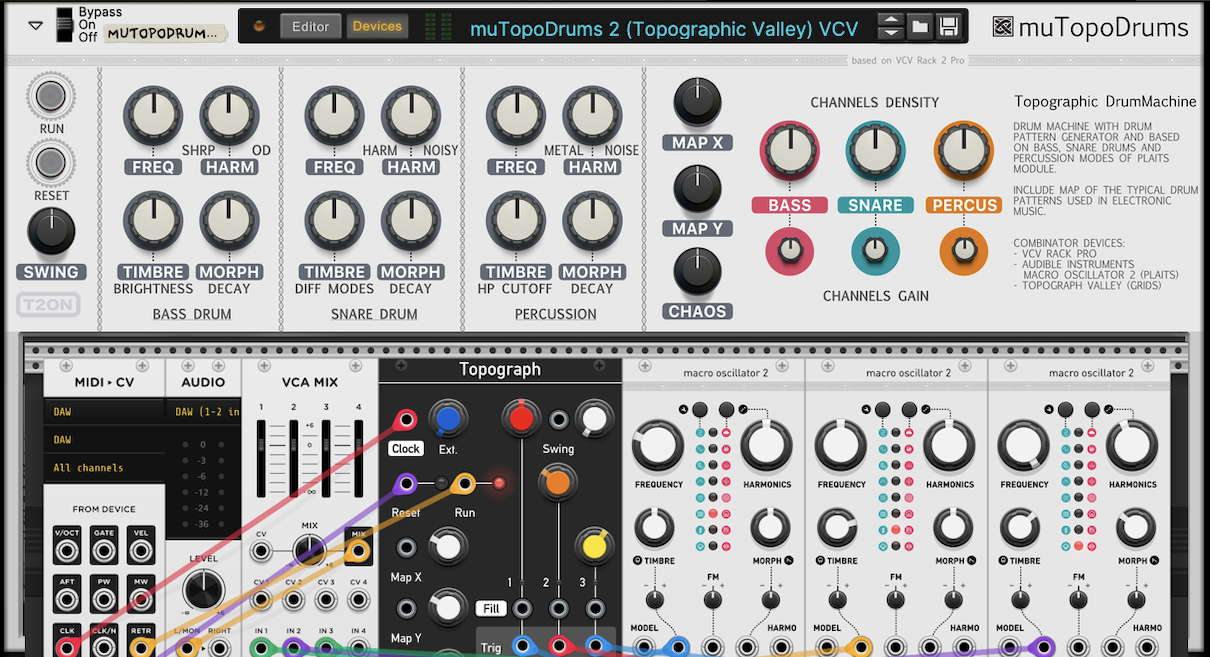Click the LEVEL knob on the AUDIO module
The width and height of the screenshot is (1210, 657).
pyautogui.click(x=203, y=589)
